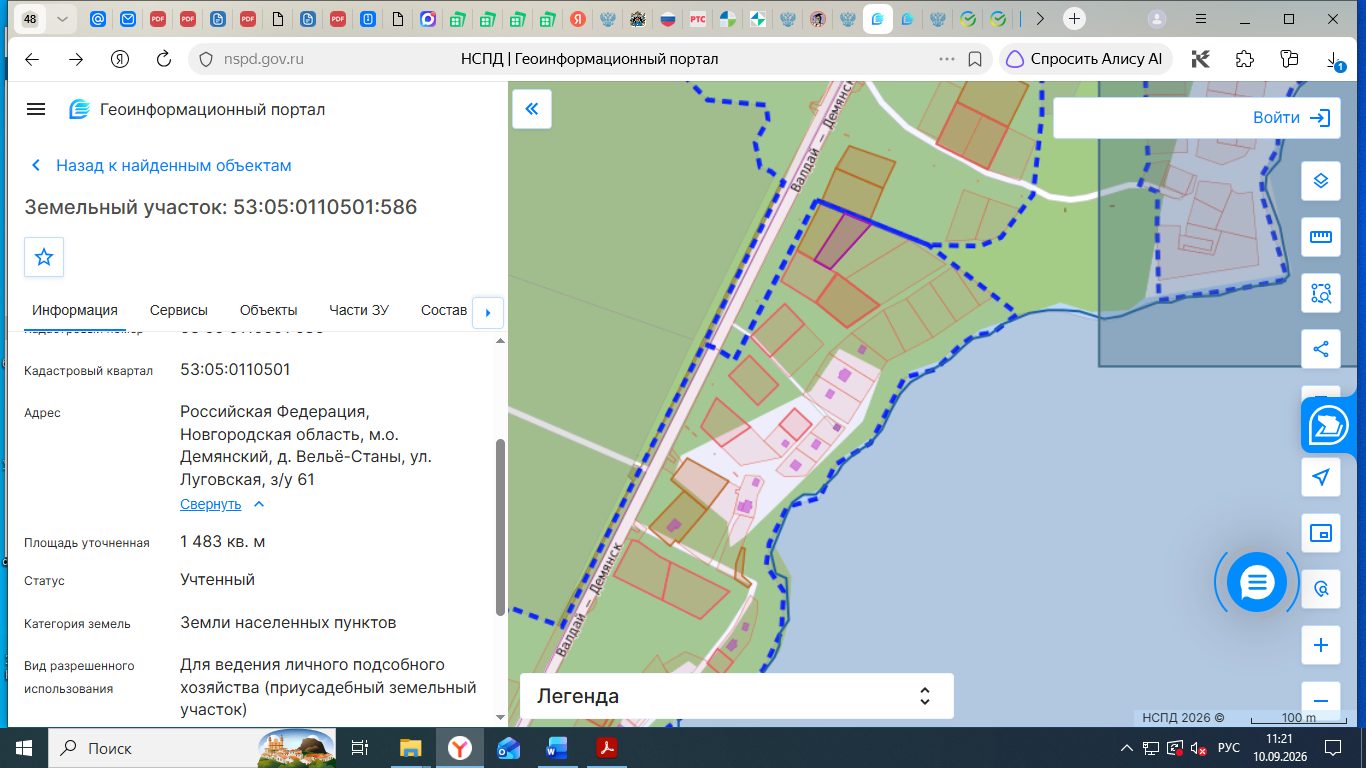Activate the area search tool on the map
This screenshot has height=768, width=1366.
pyautogui.click(x=1320, y=293)
